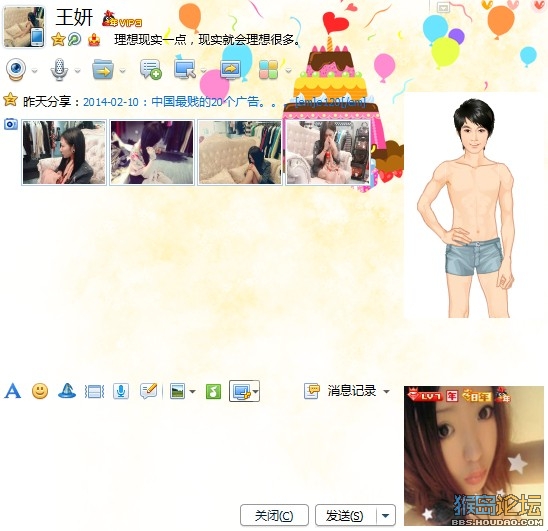The height and width of the screenshot is (531, 548).
Task: Click the green music note icon
Action: (213, 391)
